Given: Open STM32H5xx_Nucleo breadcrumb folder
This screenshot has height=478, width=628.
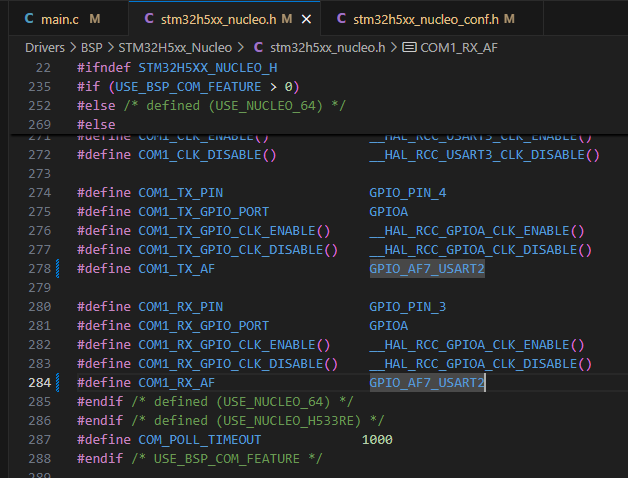Looking at the screenshot, I should click(175, 48).
